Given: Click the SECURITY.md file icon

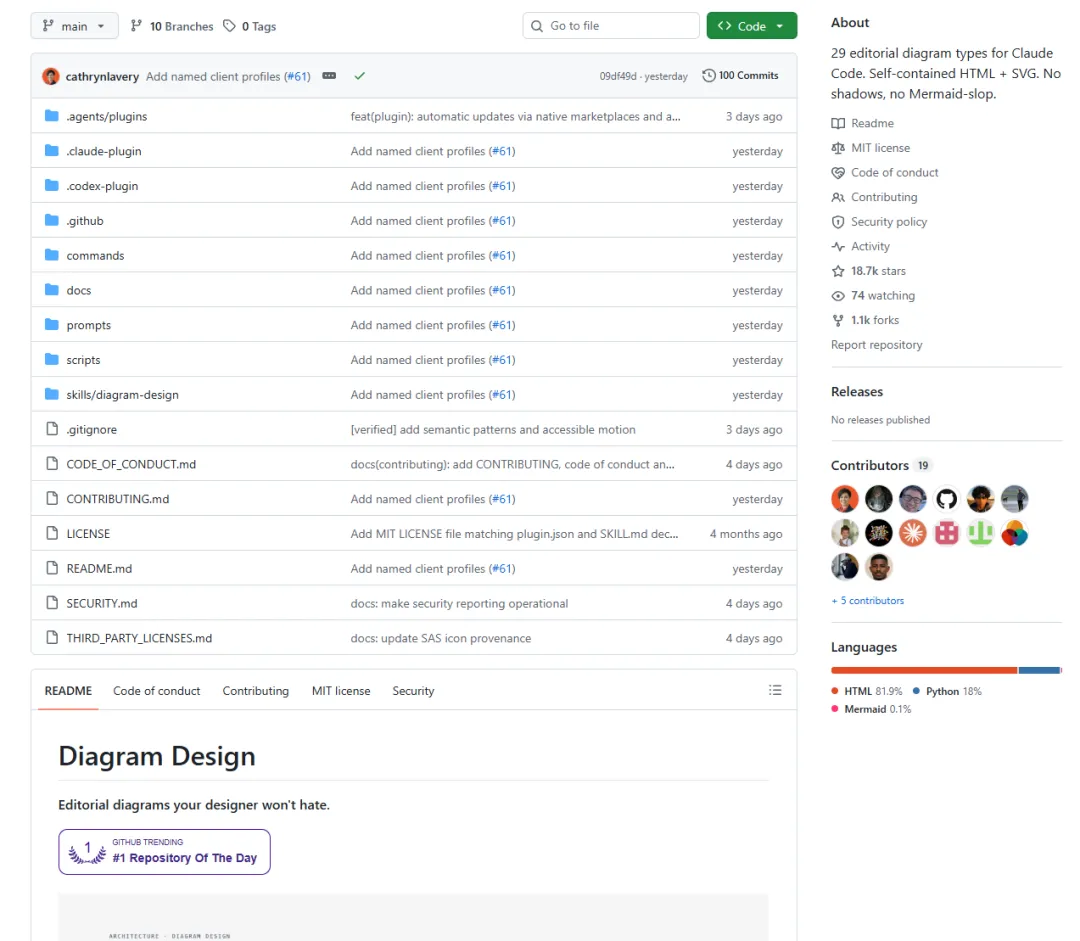Looking at the screenshot, I should [x=52, y=602].
